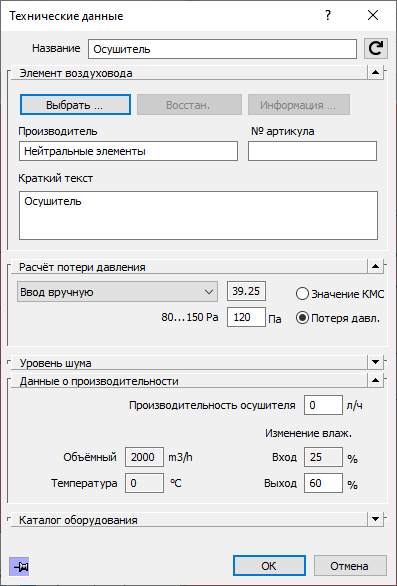The image size is (397, 586).
Task: Click the KMC value field 39.25
Action: pos(246,292)
